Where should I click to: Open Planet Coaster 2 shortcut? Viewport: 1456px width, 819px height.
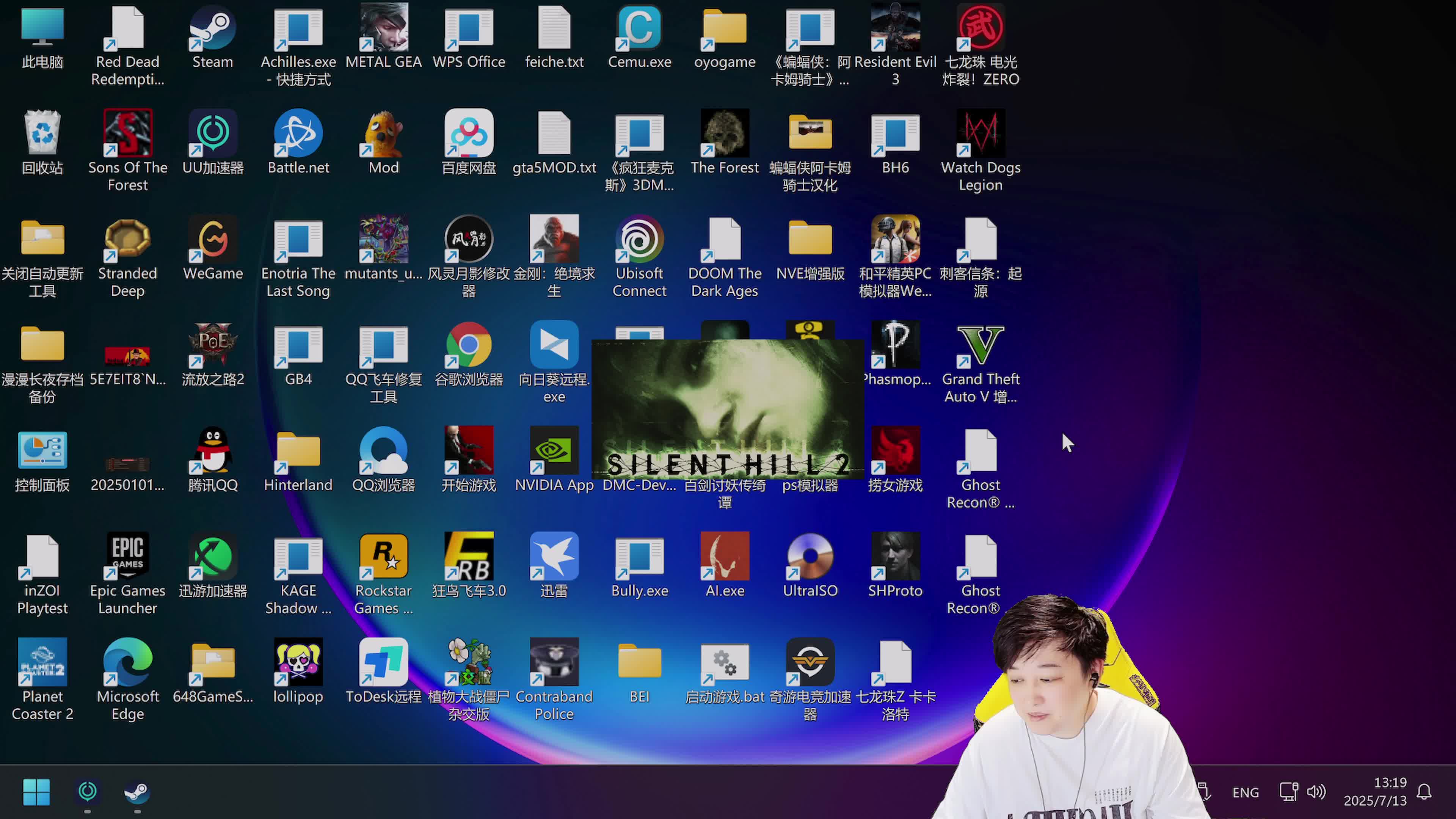(x=42, y=680)
